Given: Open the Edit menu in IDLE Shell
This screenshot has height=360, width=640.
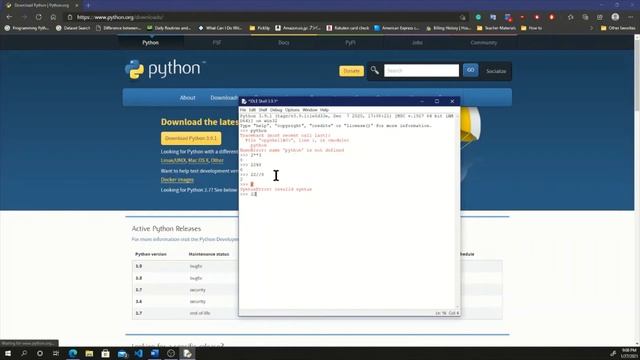Looking at the screenshot, I should coord(252,110).
